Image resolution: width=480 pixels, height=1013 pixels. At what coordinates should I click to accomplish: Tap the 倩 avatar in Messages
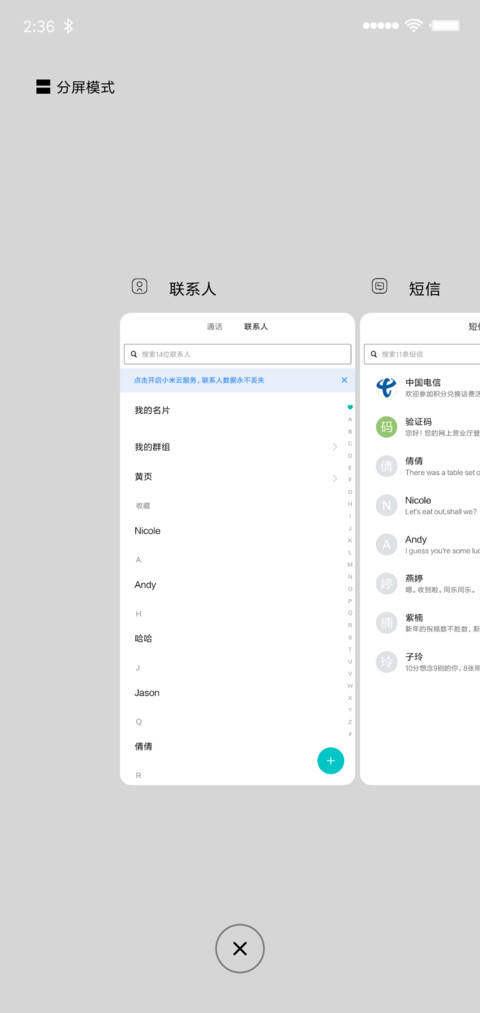pyautogui.click(x=386, y=466)
